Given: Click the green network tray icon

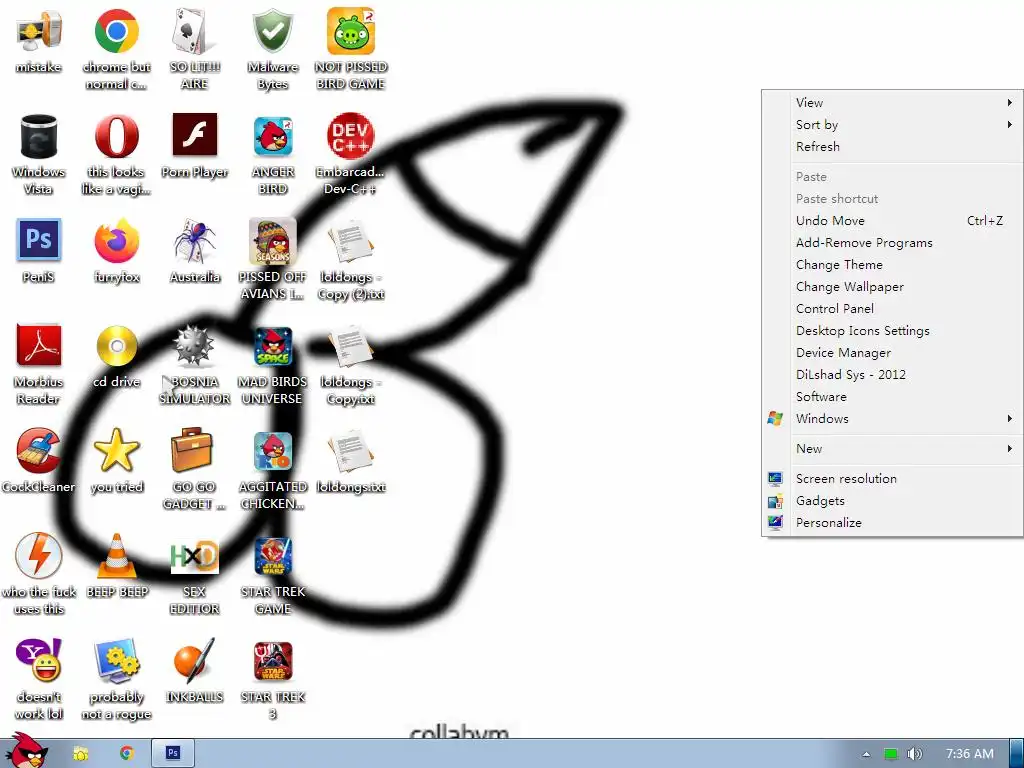Looking at the screenshot, I should click(x=891, y=754).
